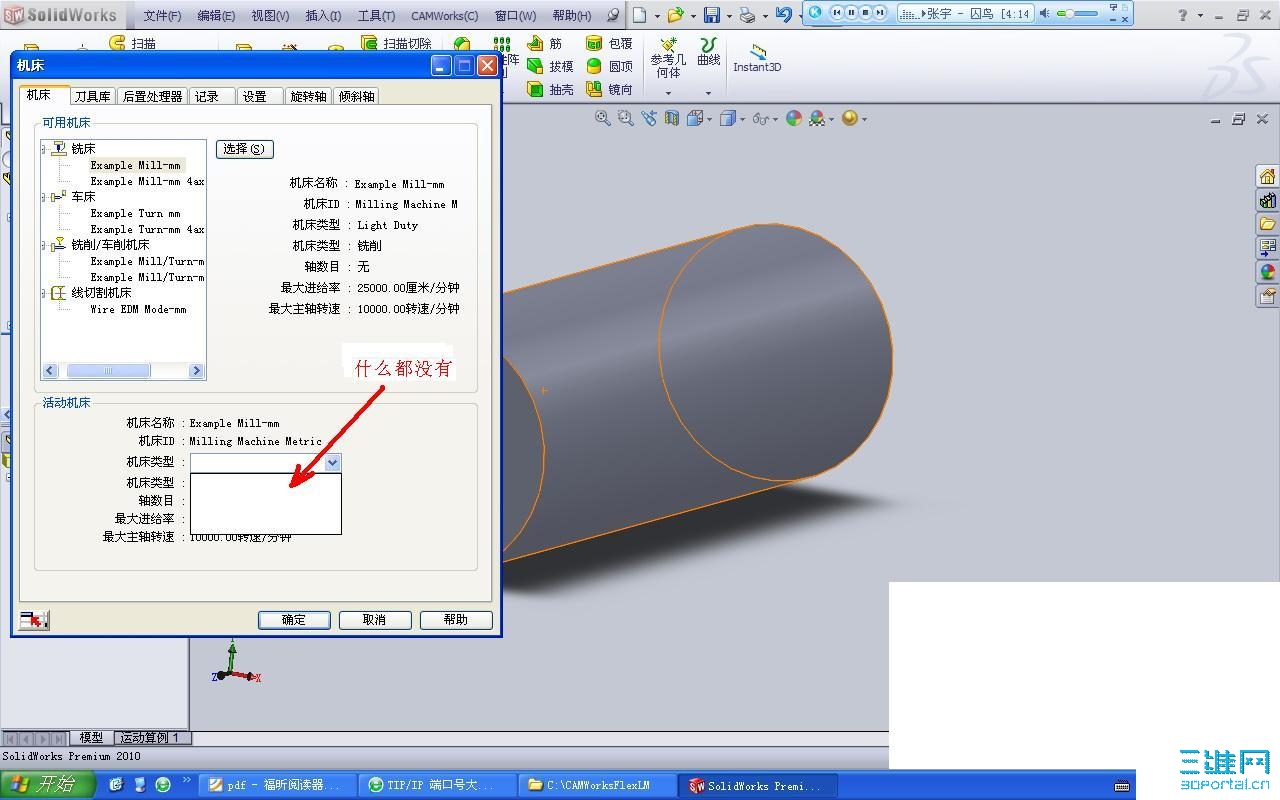Mute the music player speaker icon

coord(1045,14)
